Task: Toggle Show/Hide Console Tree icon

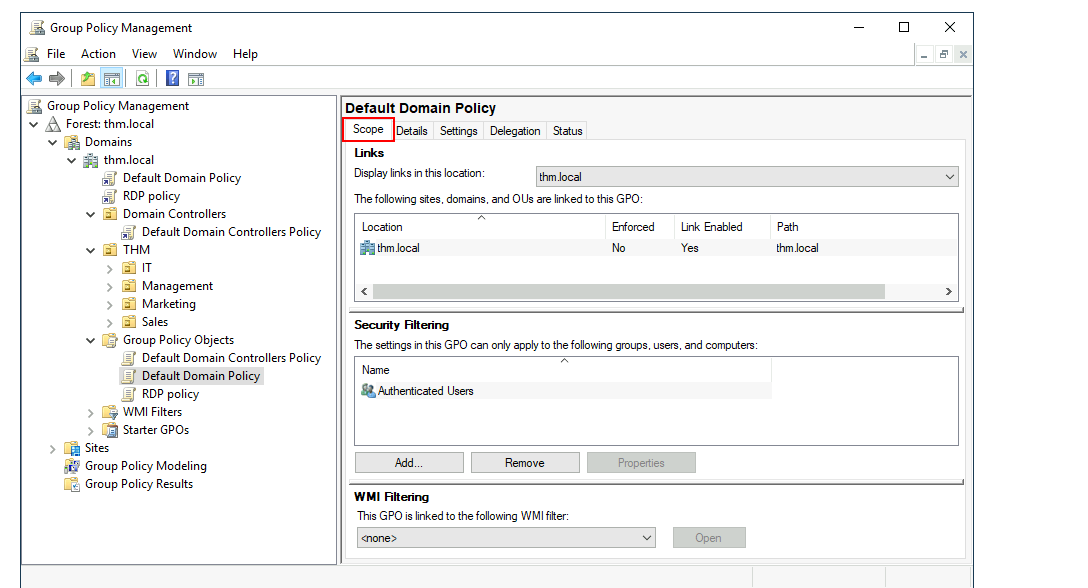Action: 112,78
